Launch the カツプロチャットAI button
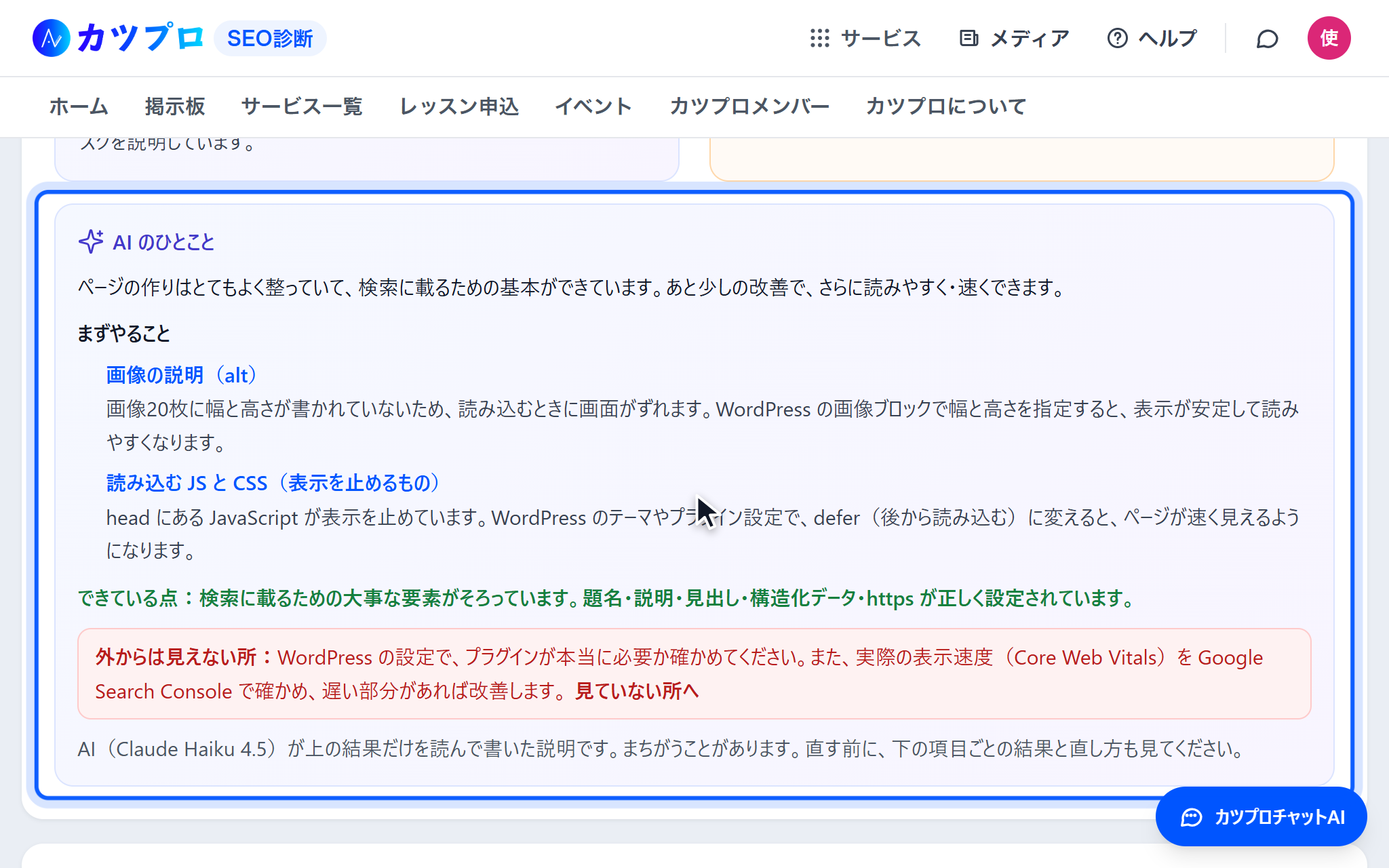 pos(1261,816)
